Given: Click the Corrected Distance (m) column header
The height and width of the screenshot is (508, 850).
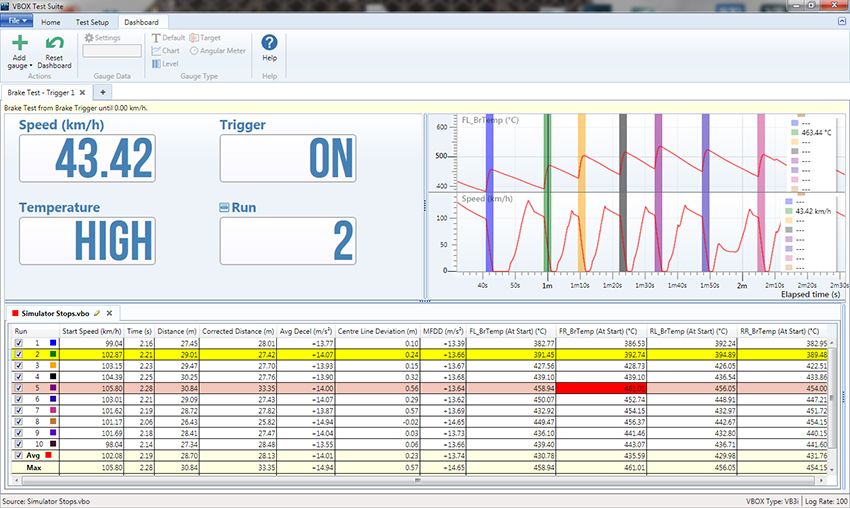Looking at the screenshot, I should point(238,331).
